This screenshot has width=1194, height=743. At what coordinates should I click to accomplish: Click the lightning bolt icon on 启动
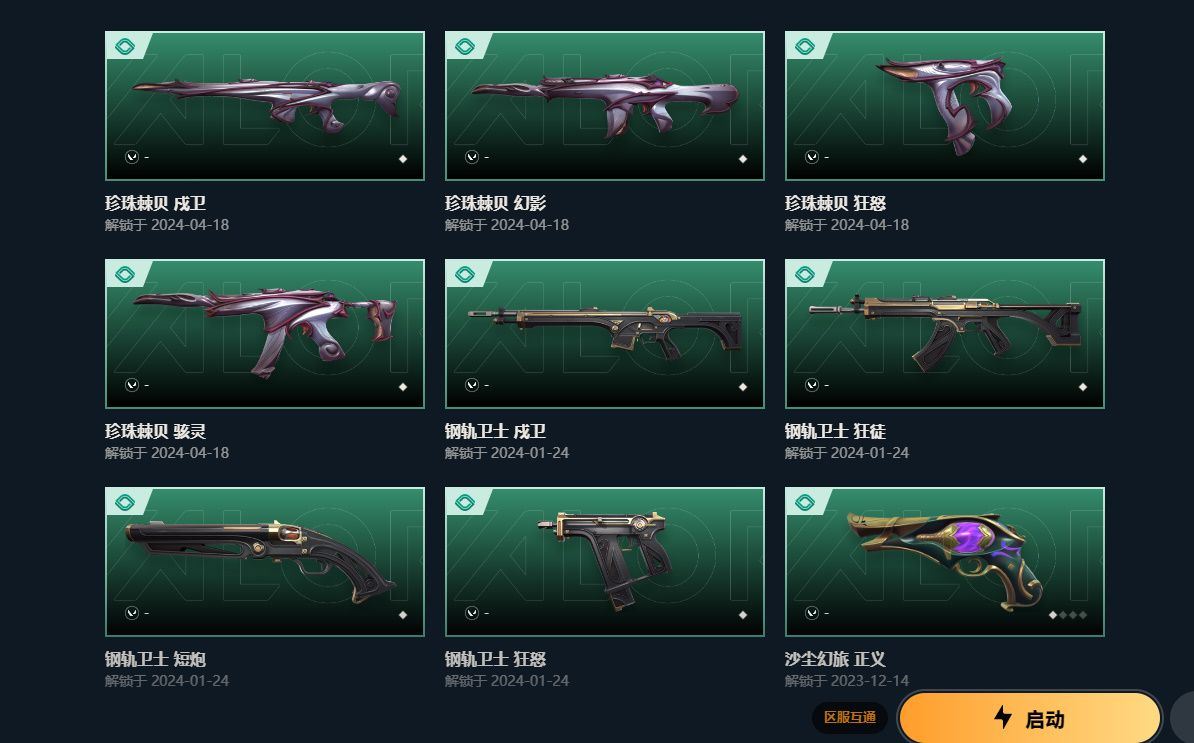click(1004, 717)
